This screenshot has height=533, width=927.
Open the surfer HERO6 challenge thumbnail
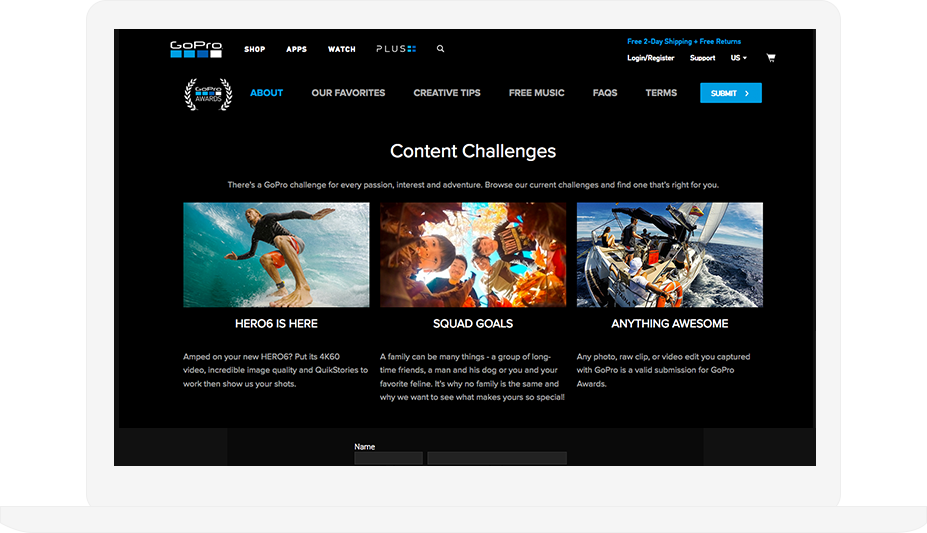click(x=276, y=255)
